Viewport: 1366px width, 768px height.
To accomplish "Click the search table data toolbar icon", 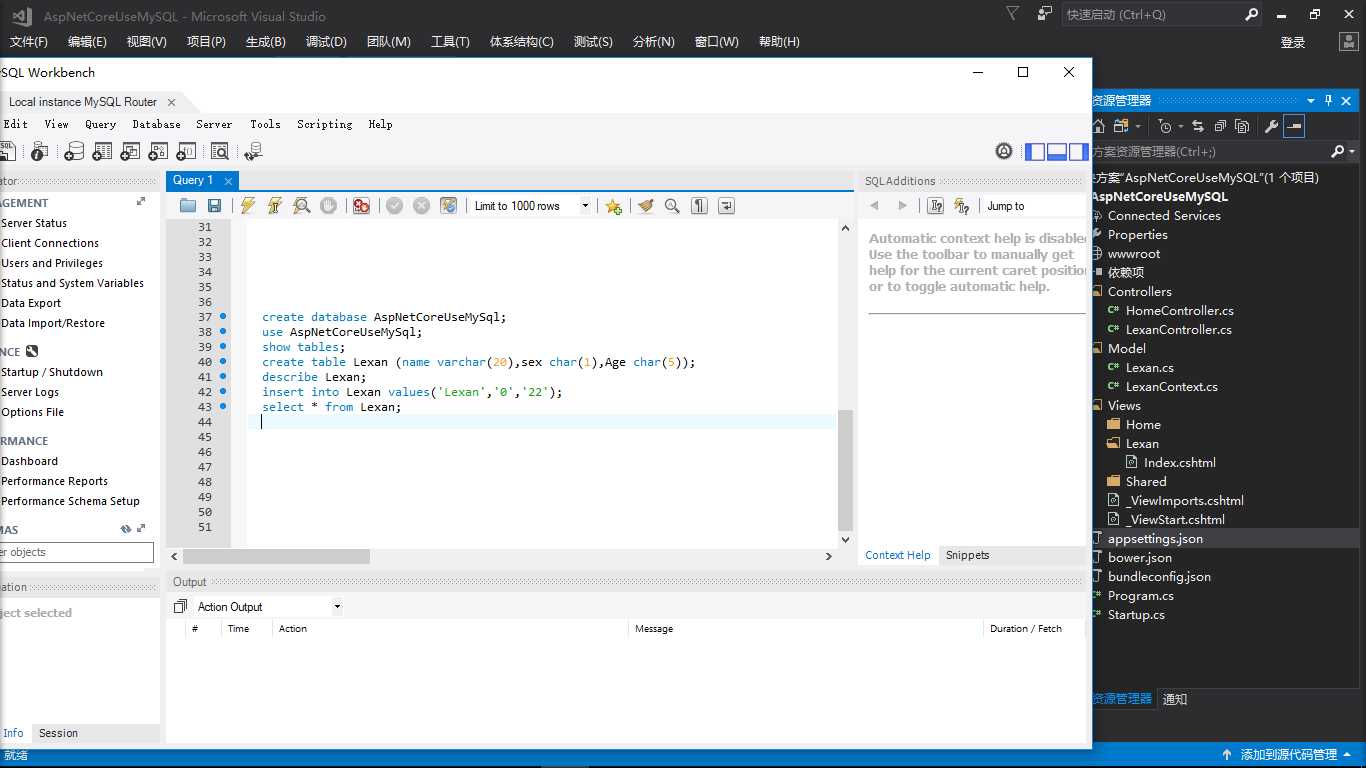I will [x=220, y=152].
